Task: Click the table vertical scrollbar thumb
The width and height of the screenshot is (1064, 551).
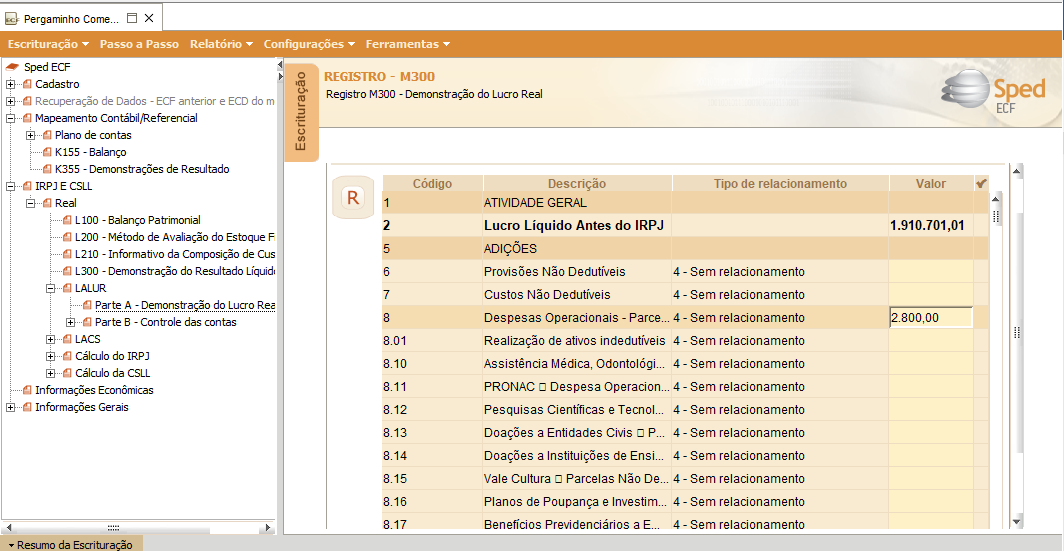Action: point(997,216)
